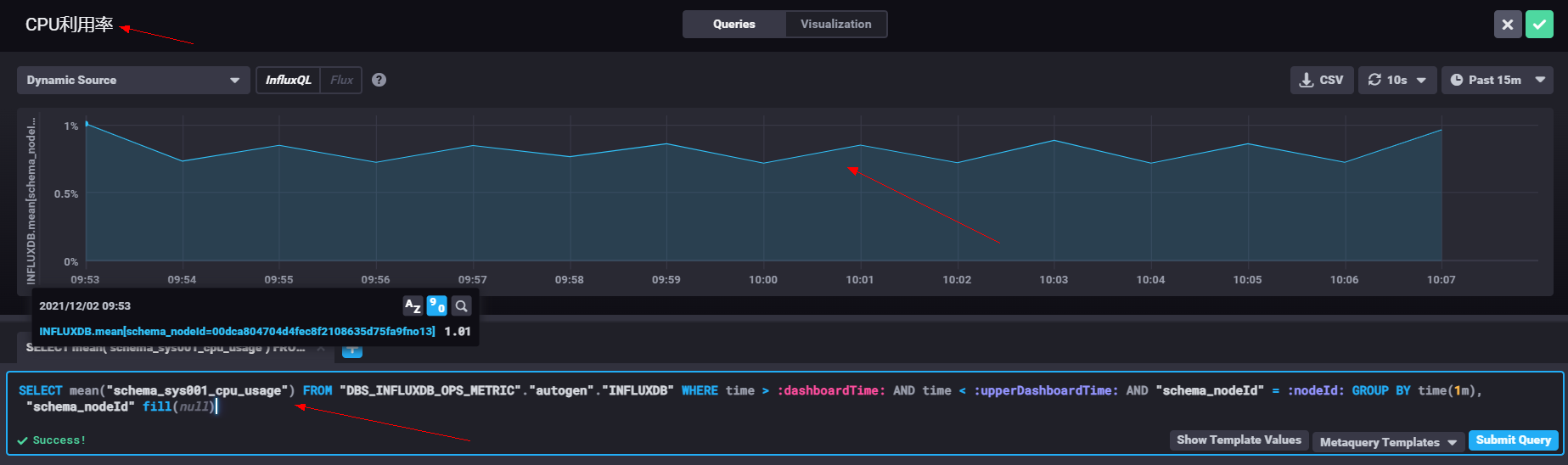Switch query language to InfluxQL
The image size is (1568, 465).
tap(288, 80)
